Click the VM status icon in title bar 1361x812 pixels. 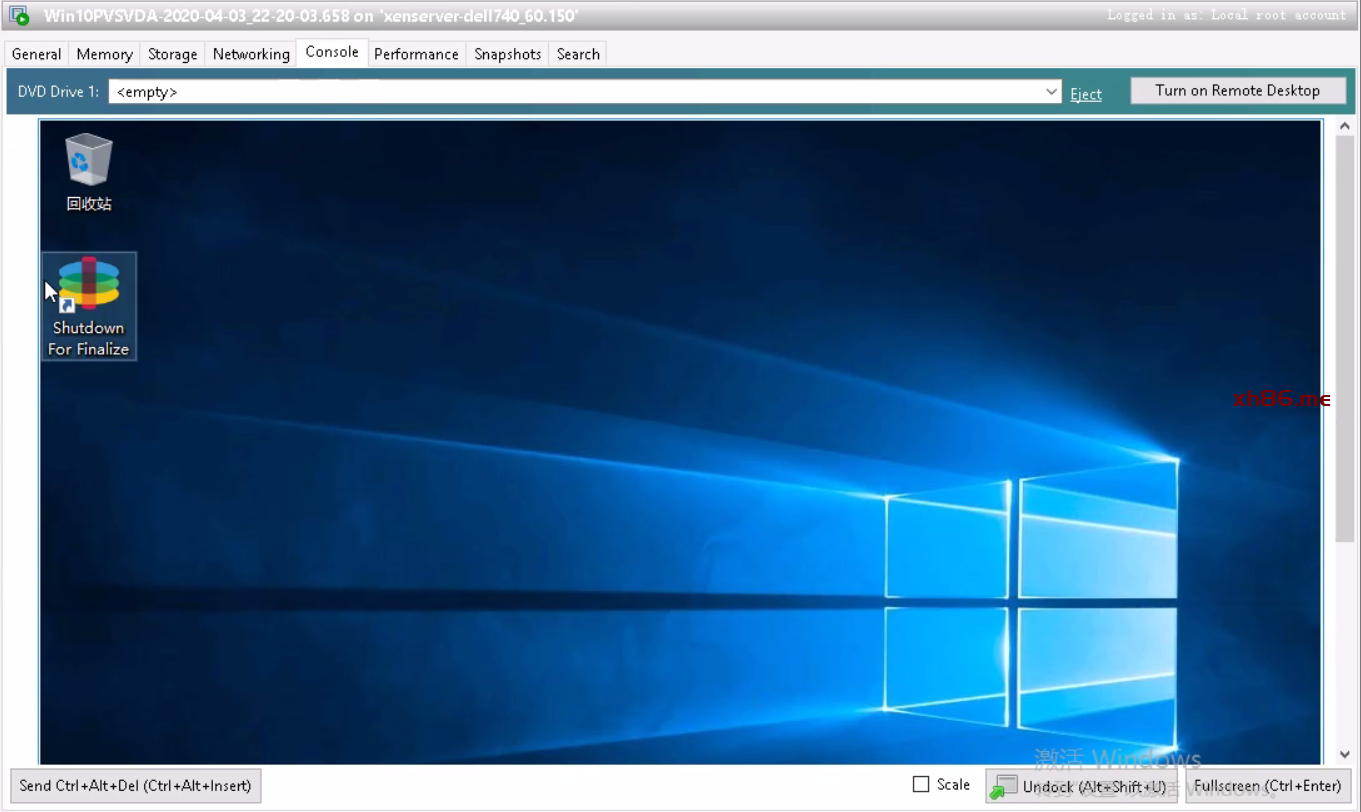click(x=19, y=16)
